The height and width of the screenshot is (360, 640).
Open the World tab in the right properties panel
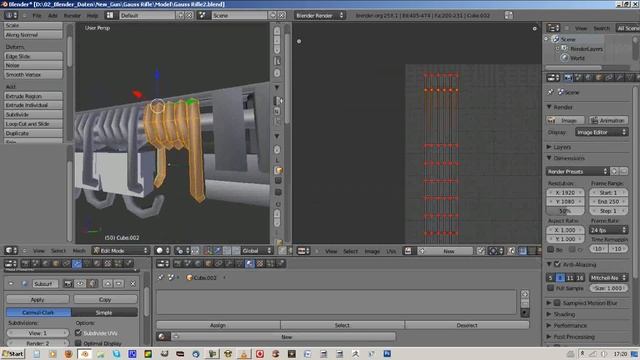coord(589,78)
